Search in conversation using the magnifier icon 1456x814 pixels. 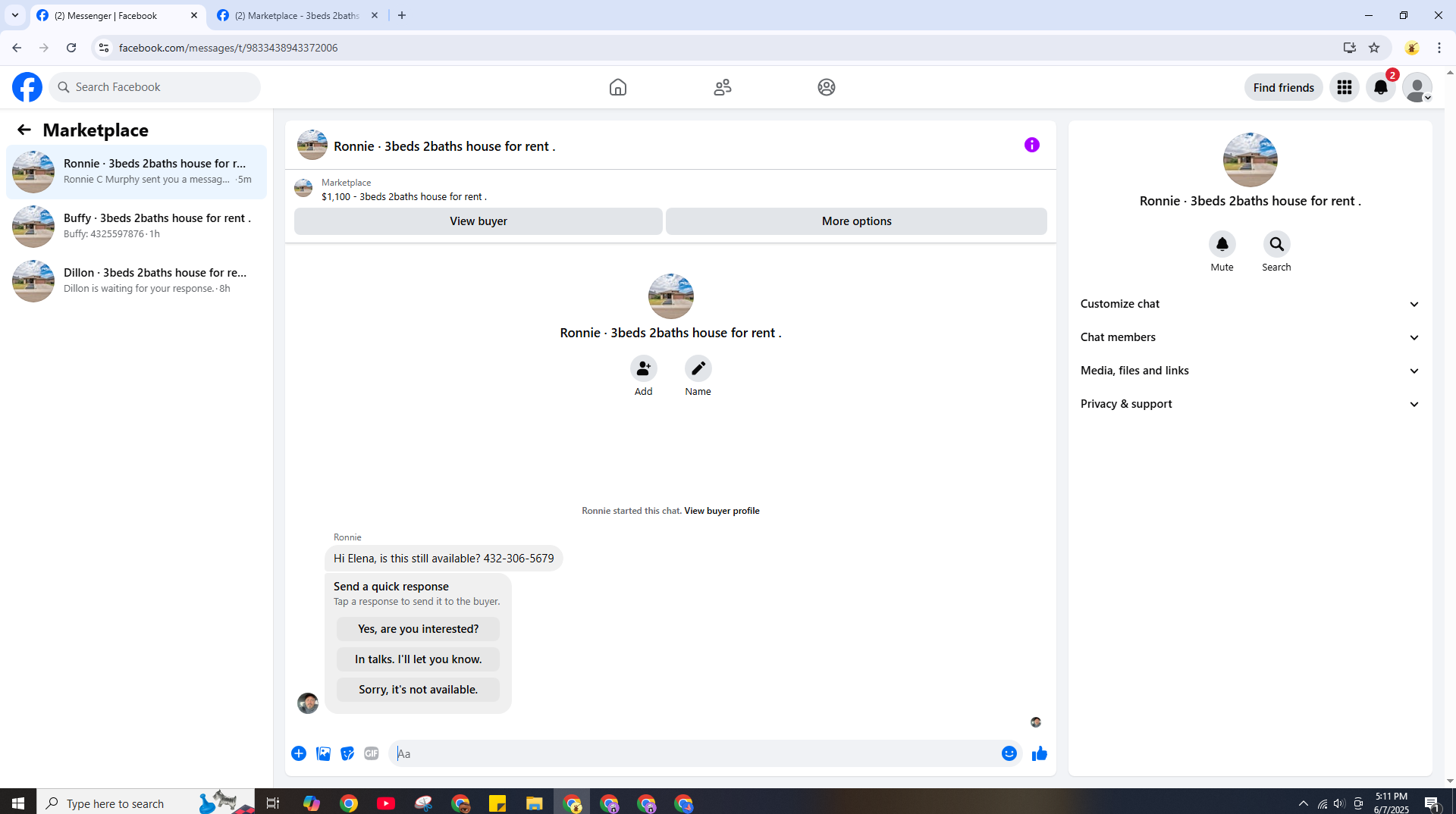pos(1277,244)
